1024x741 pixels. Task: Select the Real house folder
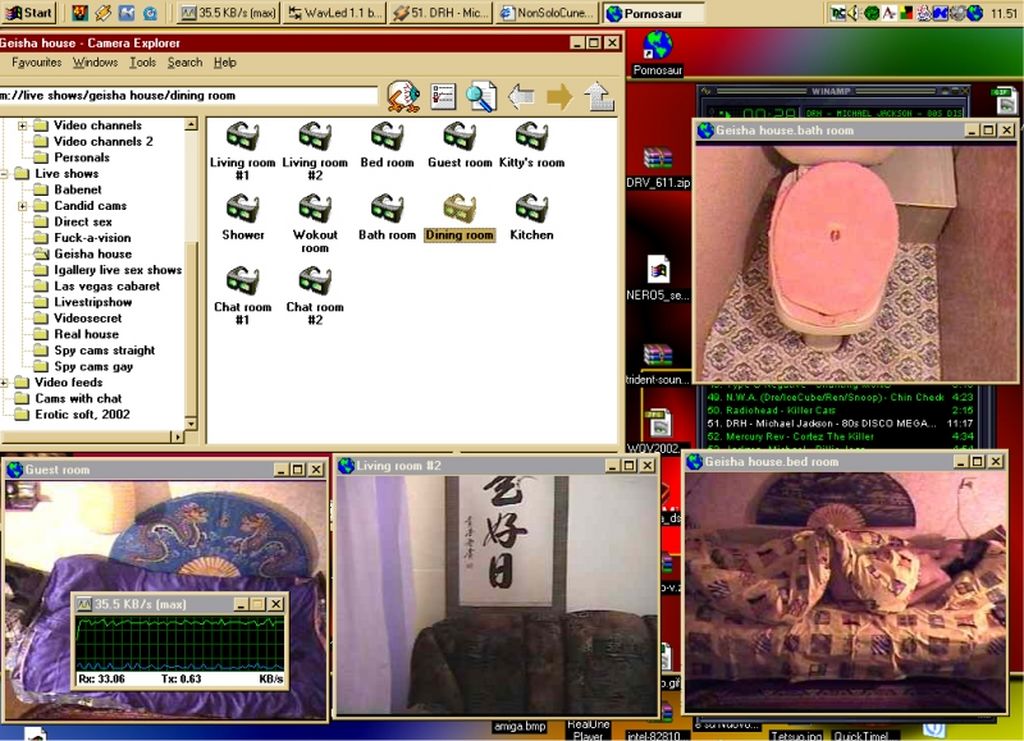coord(86,334)
